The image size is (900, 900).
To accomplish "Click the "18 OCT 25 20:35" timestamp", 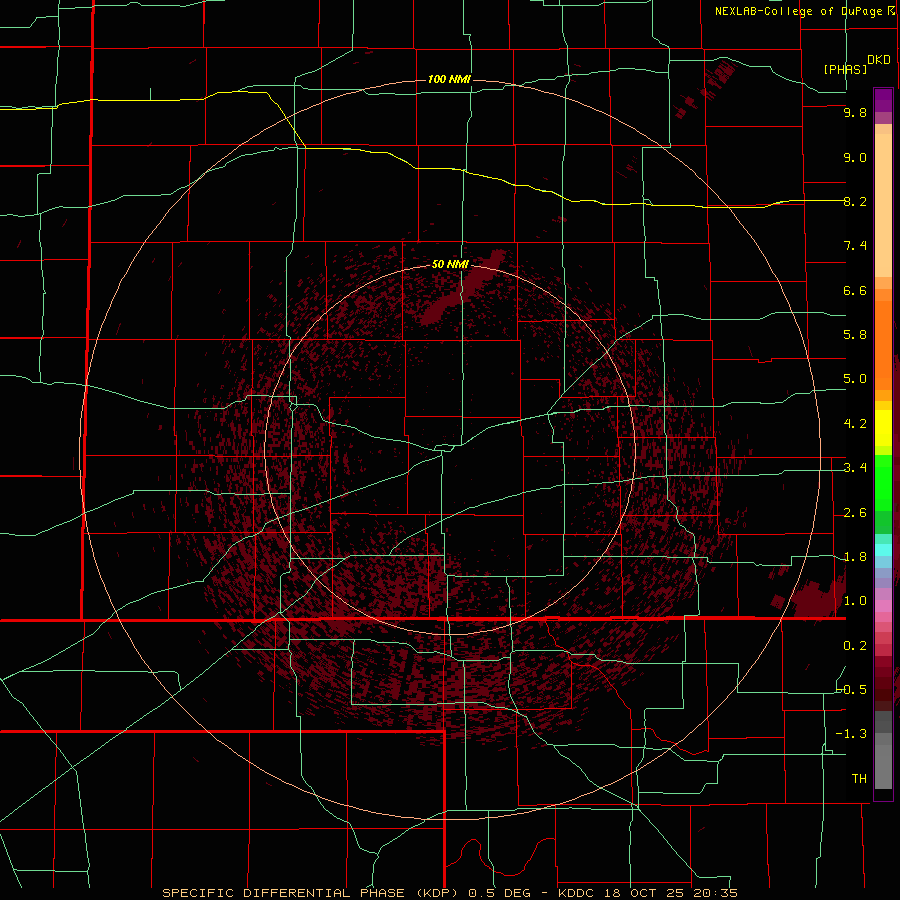I will 669,893.
